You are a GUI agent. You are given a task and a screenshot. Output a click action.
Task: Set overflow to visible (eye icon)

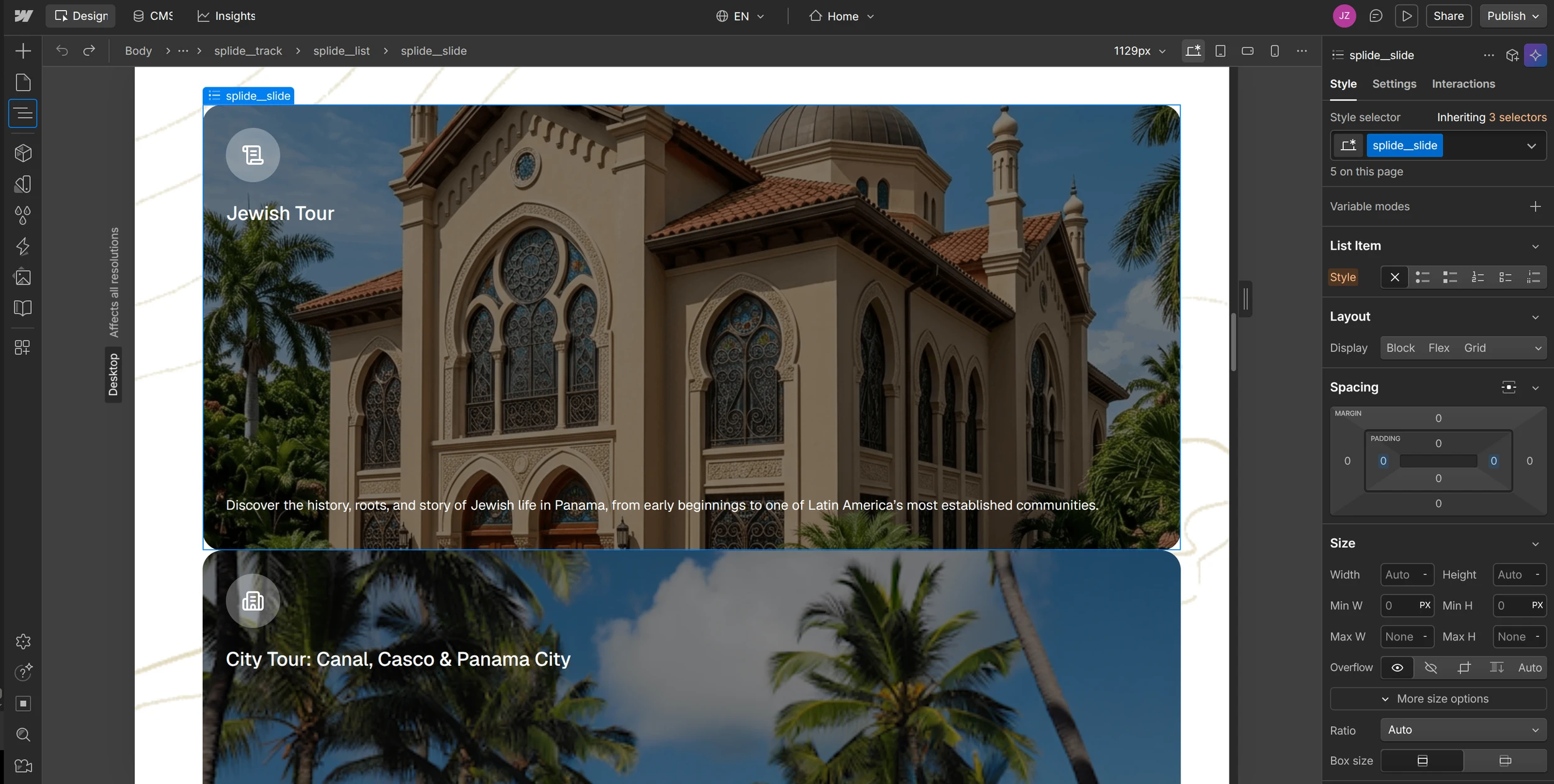[x=1397, y=668]
